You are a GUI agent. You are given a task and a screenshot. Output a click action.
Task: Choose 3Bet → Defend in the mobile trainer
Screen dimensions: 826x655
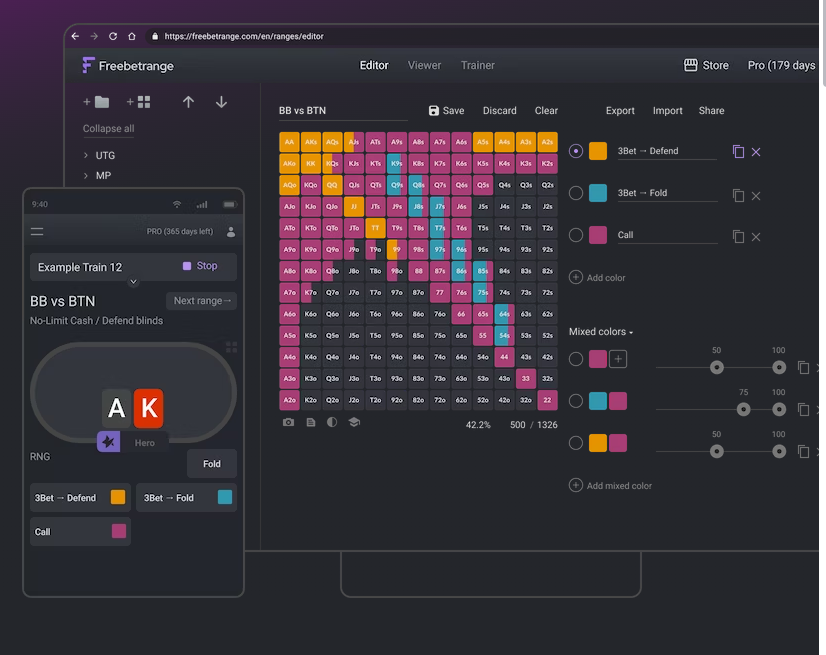(80, 497)
